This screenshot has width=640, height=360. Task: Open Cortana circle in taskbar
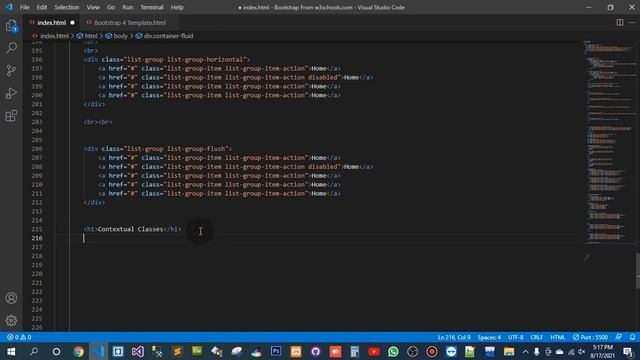click(x=56, y=351)
